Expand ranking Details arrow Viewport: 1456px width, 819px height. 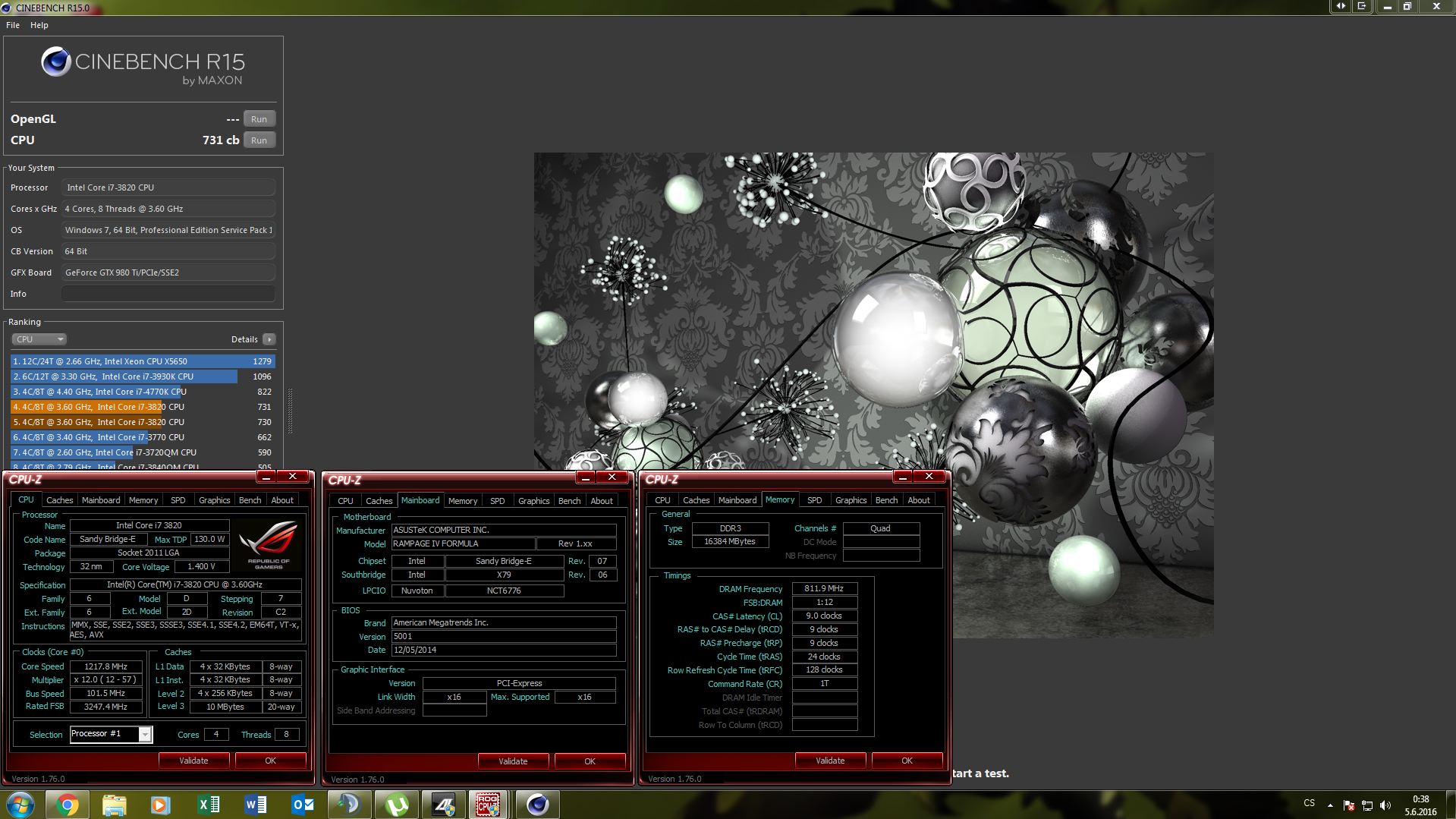pos(269,339)
